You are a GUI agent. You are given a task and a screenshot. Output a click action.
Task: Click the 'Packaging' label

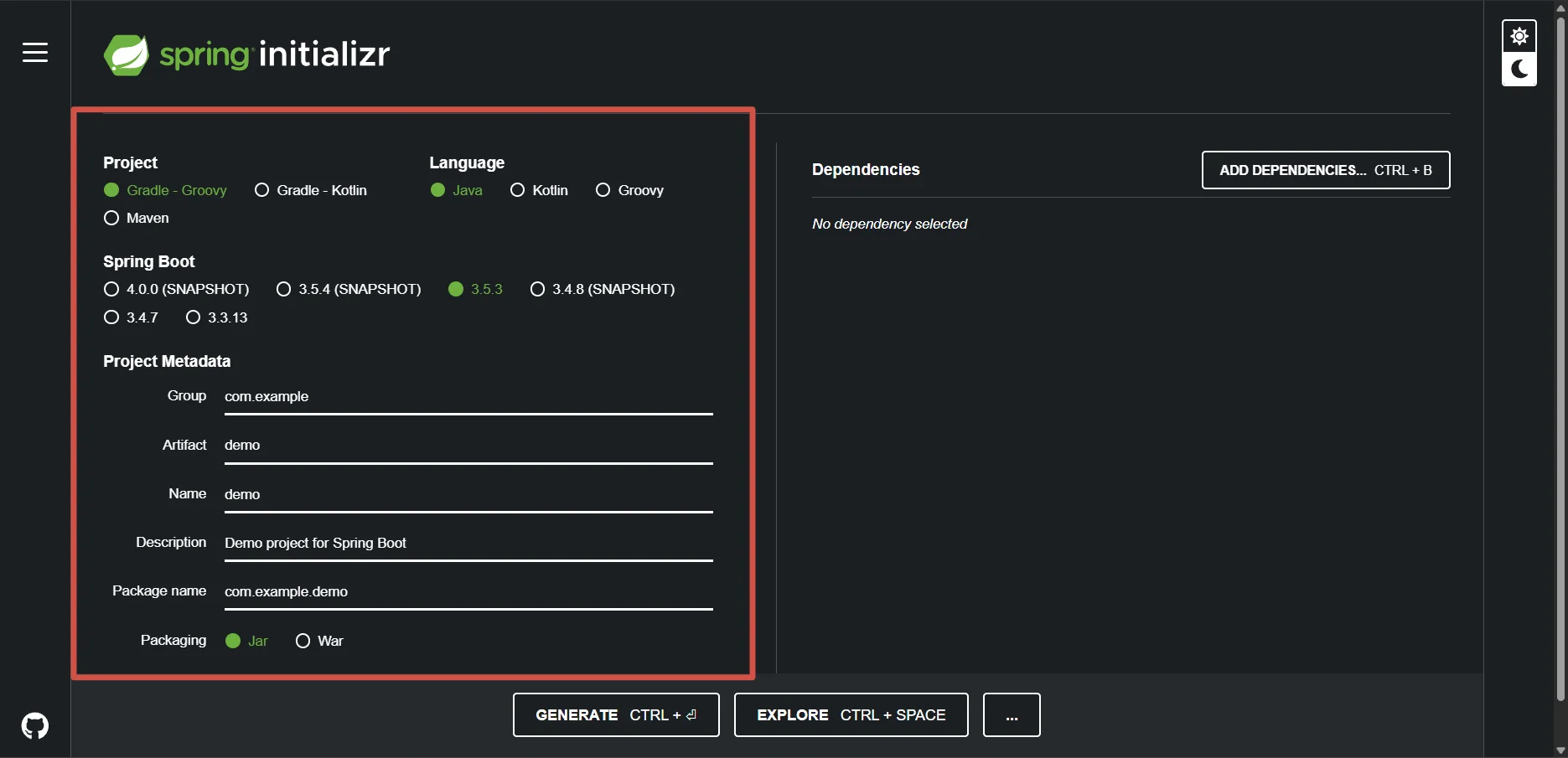coord(173,640)
